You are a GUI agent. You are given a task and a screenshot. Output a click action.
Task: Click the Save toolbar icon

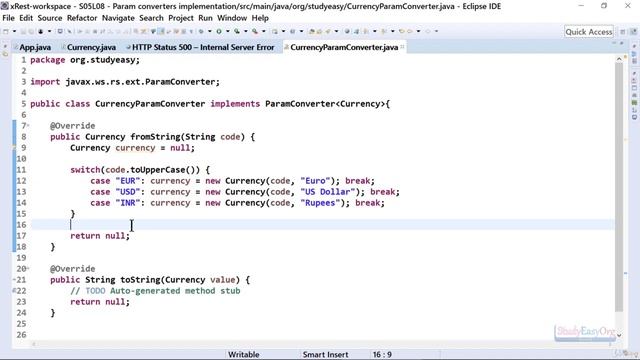click(x=24, y=31)
